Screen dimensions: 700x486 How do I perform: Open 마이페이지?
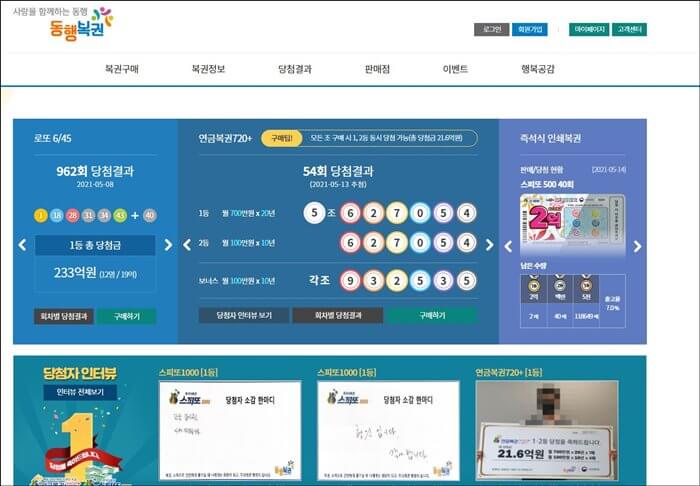click(x=589, y=29)
